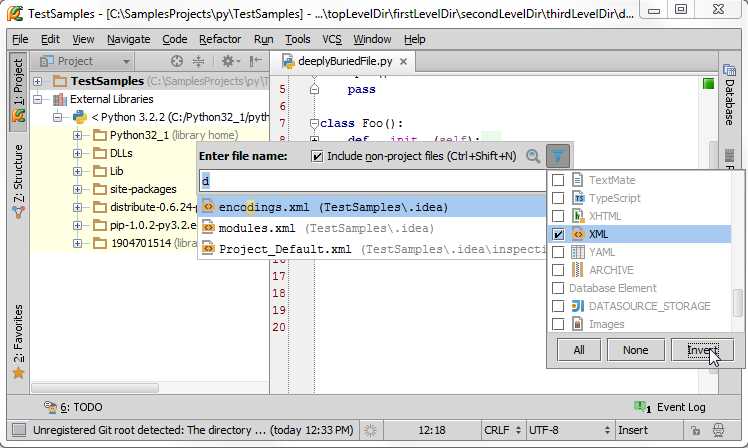Click the ARCHIVE file type icon
748x448 pixels.
click(x=578, y=270)
